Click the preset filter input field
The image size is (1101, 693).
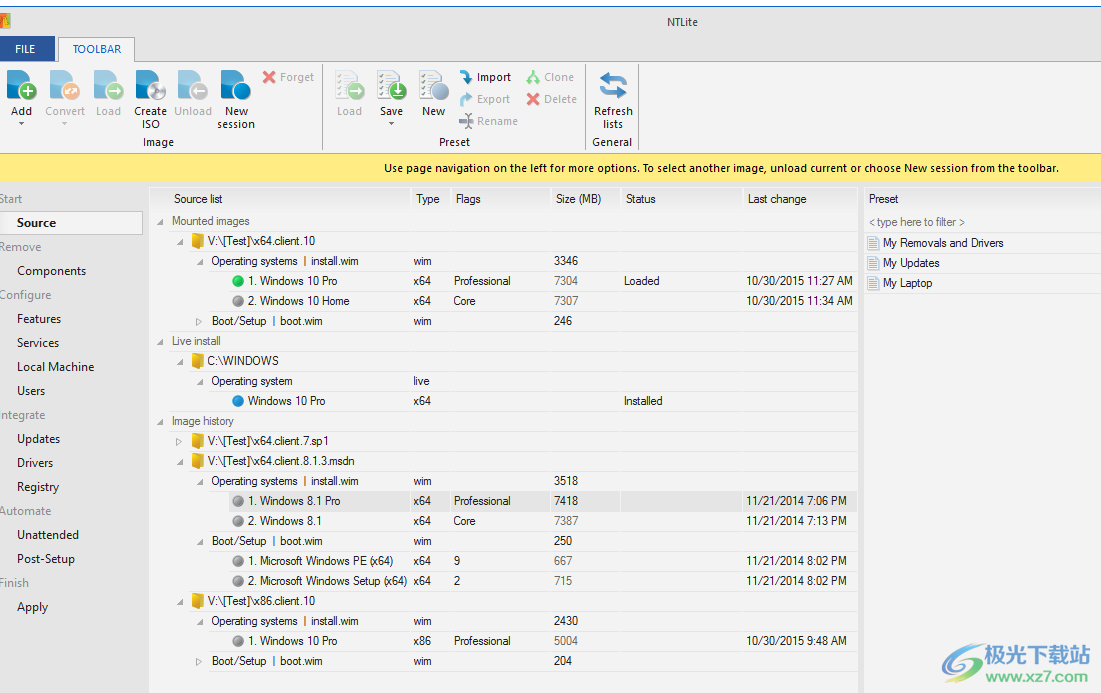(x=983, y=222)
